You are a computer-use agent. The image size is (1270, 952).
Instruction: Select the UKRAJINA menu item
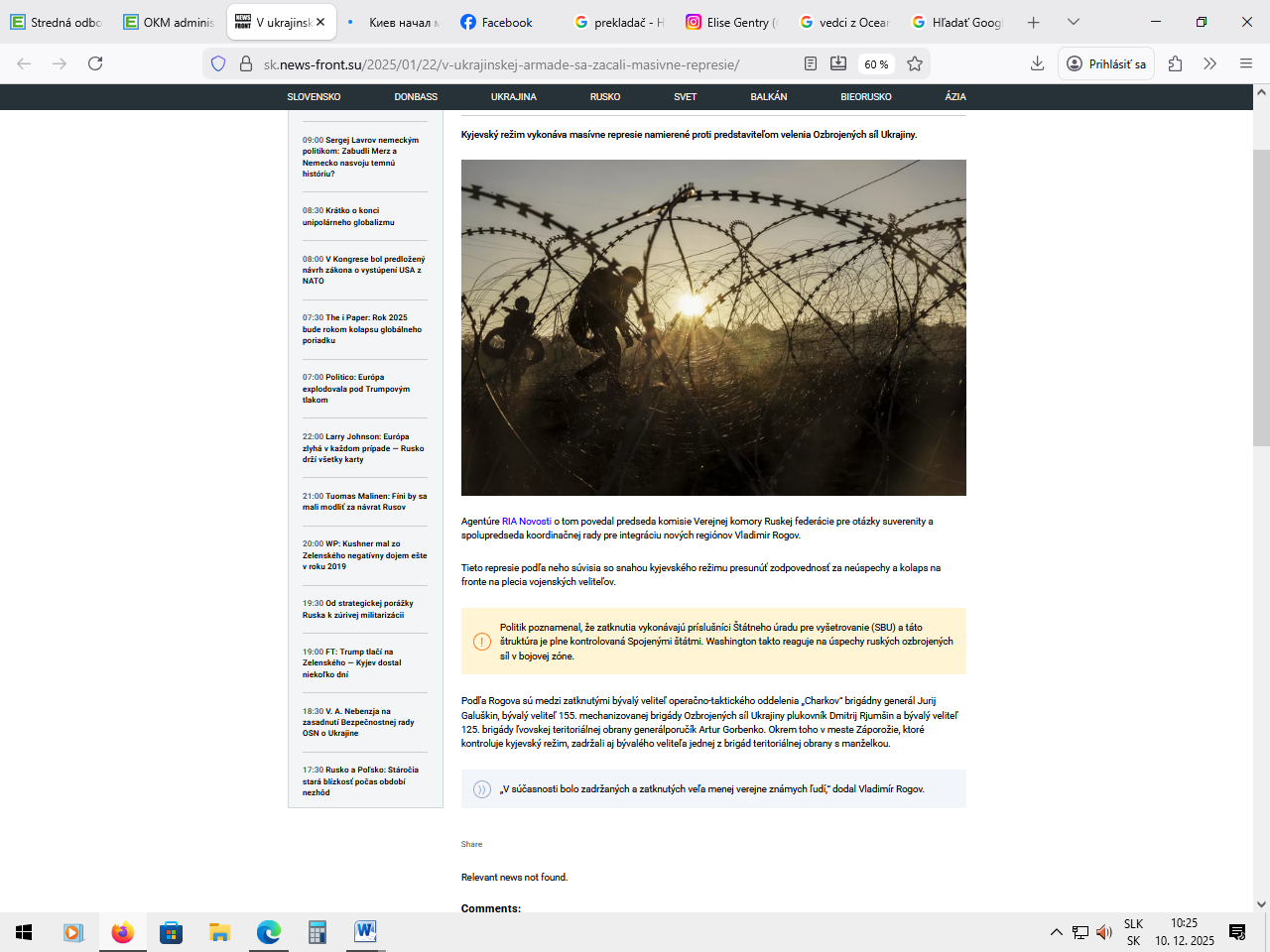coord(513,97)
